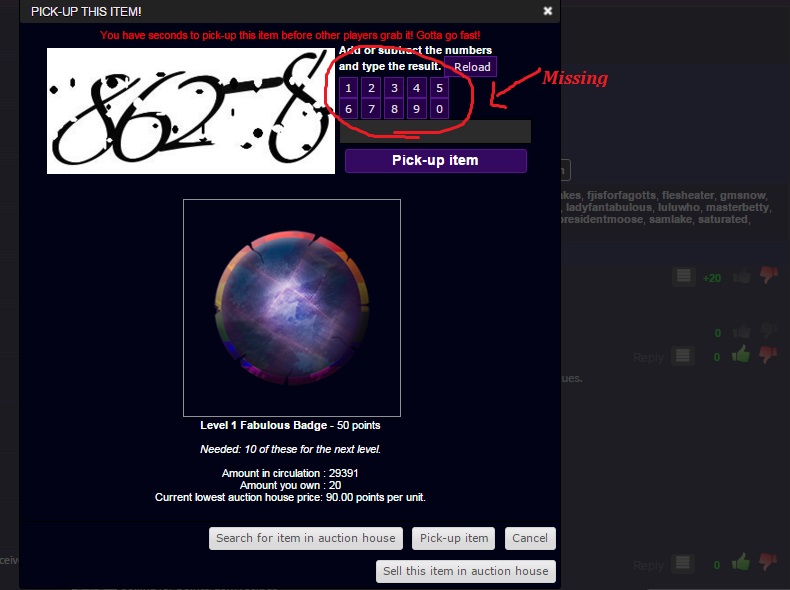Image resolution: width=790 pixels, height=590 pixels.
Task: Click Reply link on the bottom-most comment
Action: click(648, 566)
